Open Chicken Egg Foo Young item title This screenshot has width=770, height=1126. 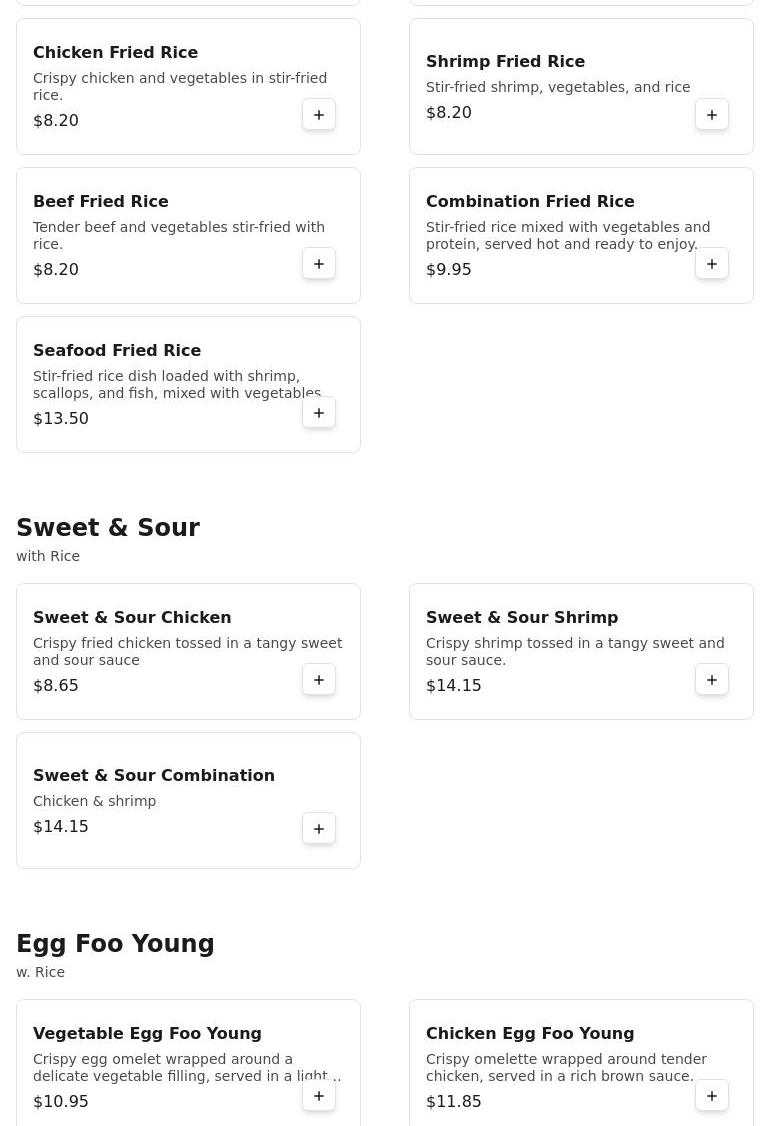click(x=530, y=1033)
